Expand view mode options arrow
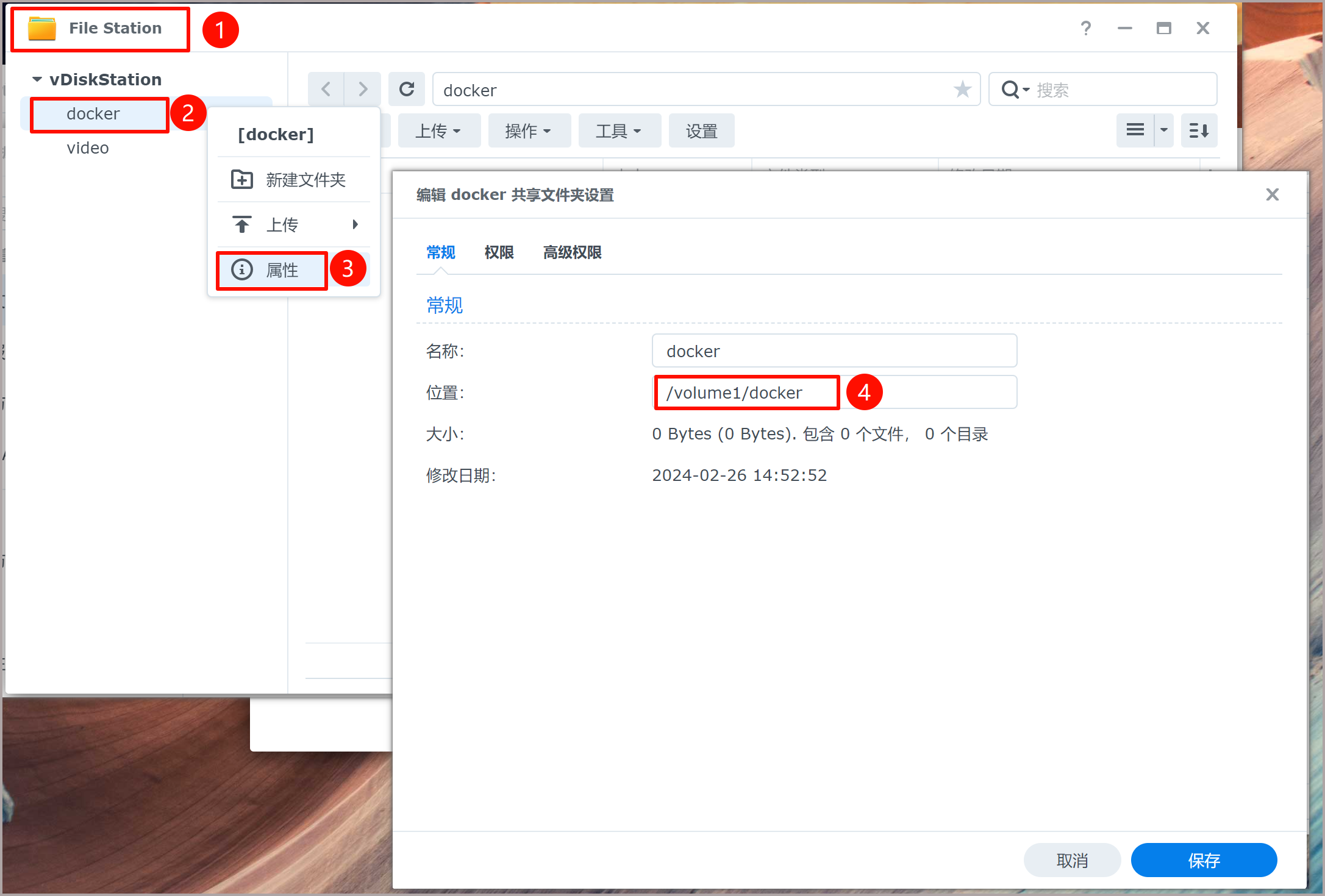Viewport: 1325px width, 896px height. pyautogui.click(x=1163, y=130)
